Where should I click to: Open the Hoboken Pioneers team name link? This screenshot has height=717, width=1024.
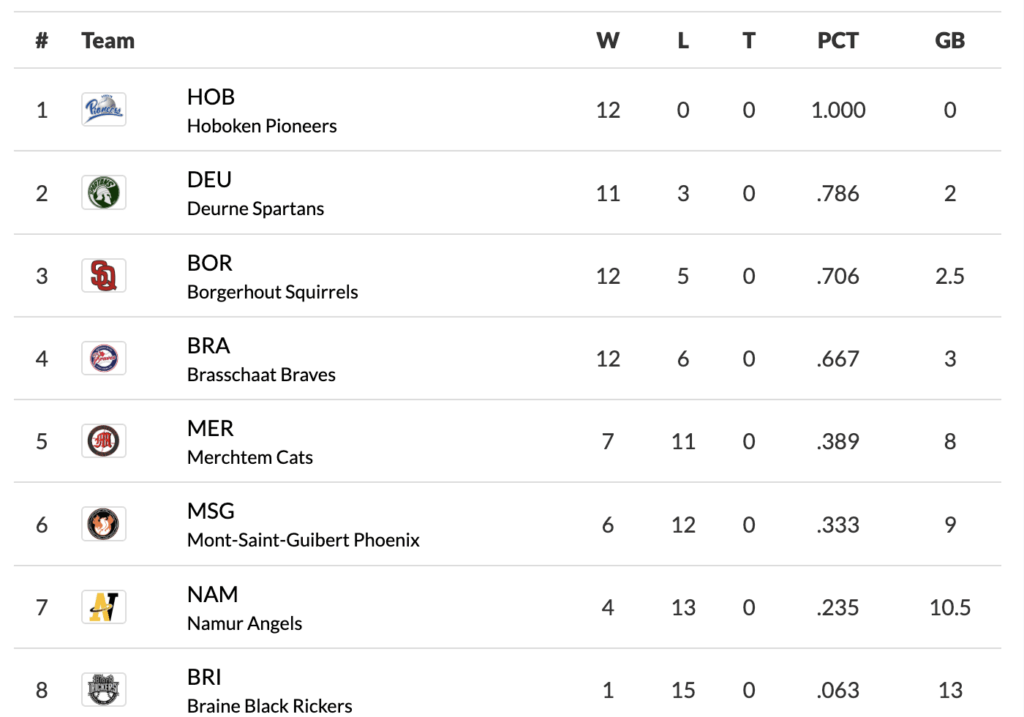point(261,126)
